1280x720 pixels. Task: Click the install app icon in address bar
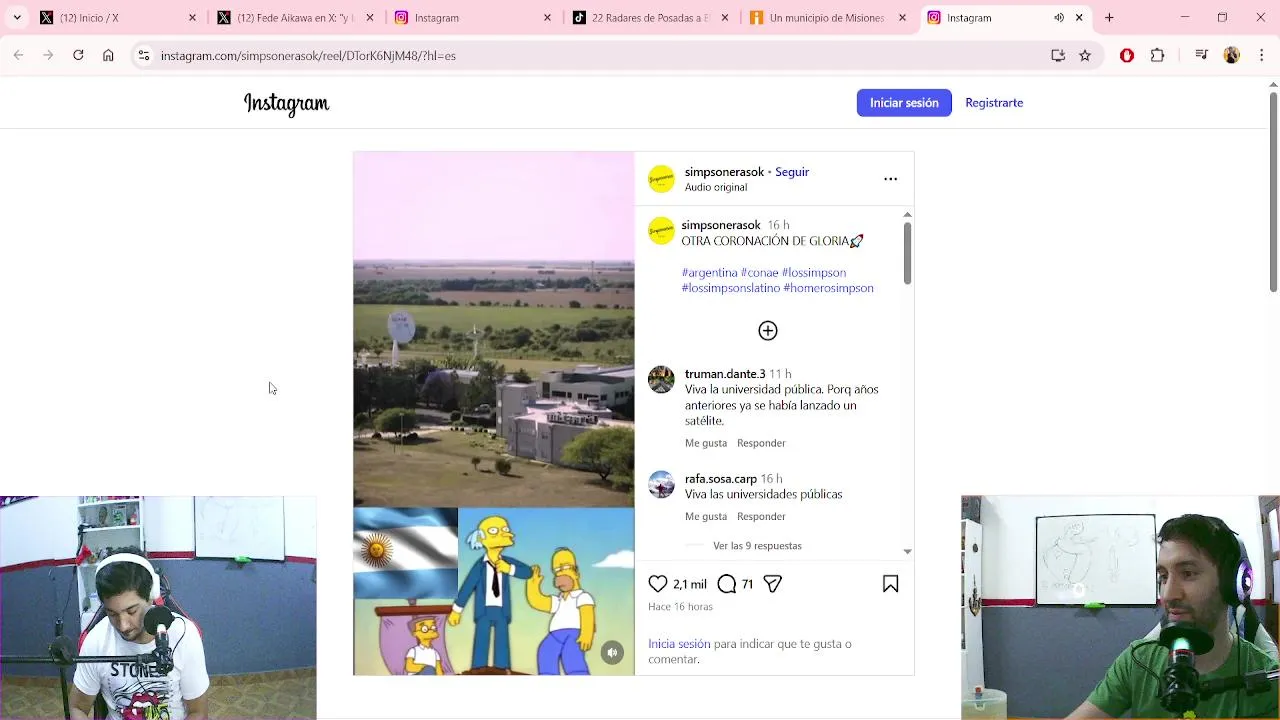[1058, 56]
